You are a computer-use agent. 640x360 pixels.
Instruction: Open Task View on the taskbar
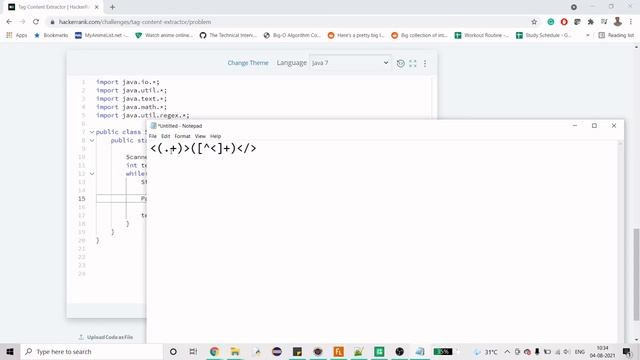pos(193,351)
